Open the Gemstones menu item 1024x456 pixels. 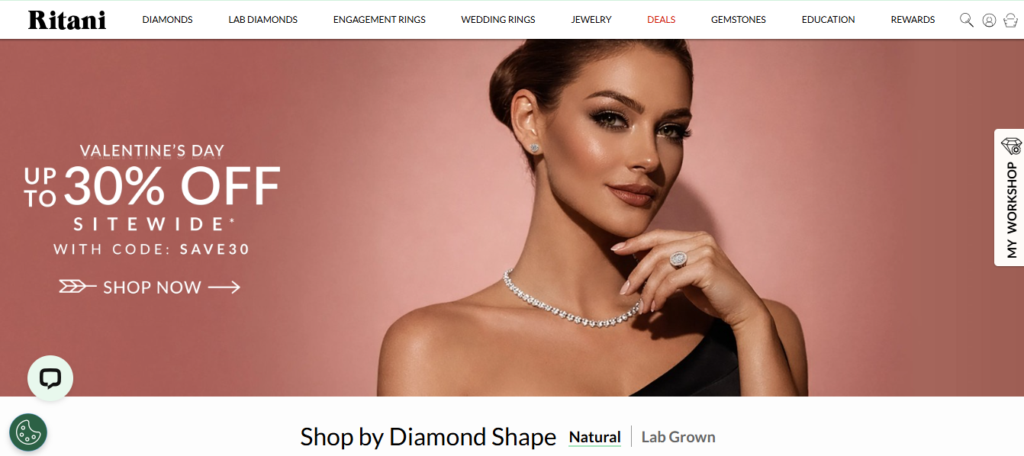[738, 20]
